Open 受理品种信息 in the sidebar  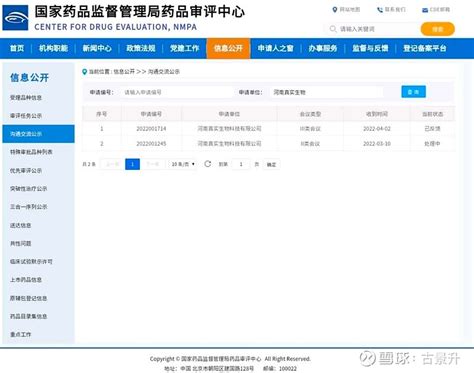pos(26,98)
